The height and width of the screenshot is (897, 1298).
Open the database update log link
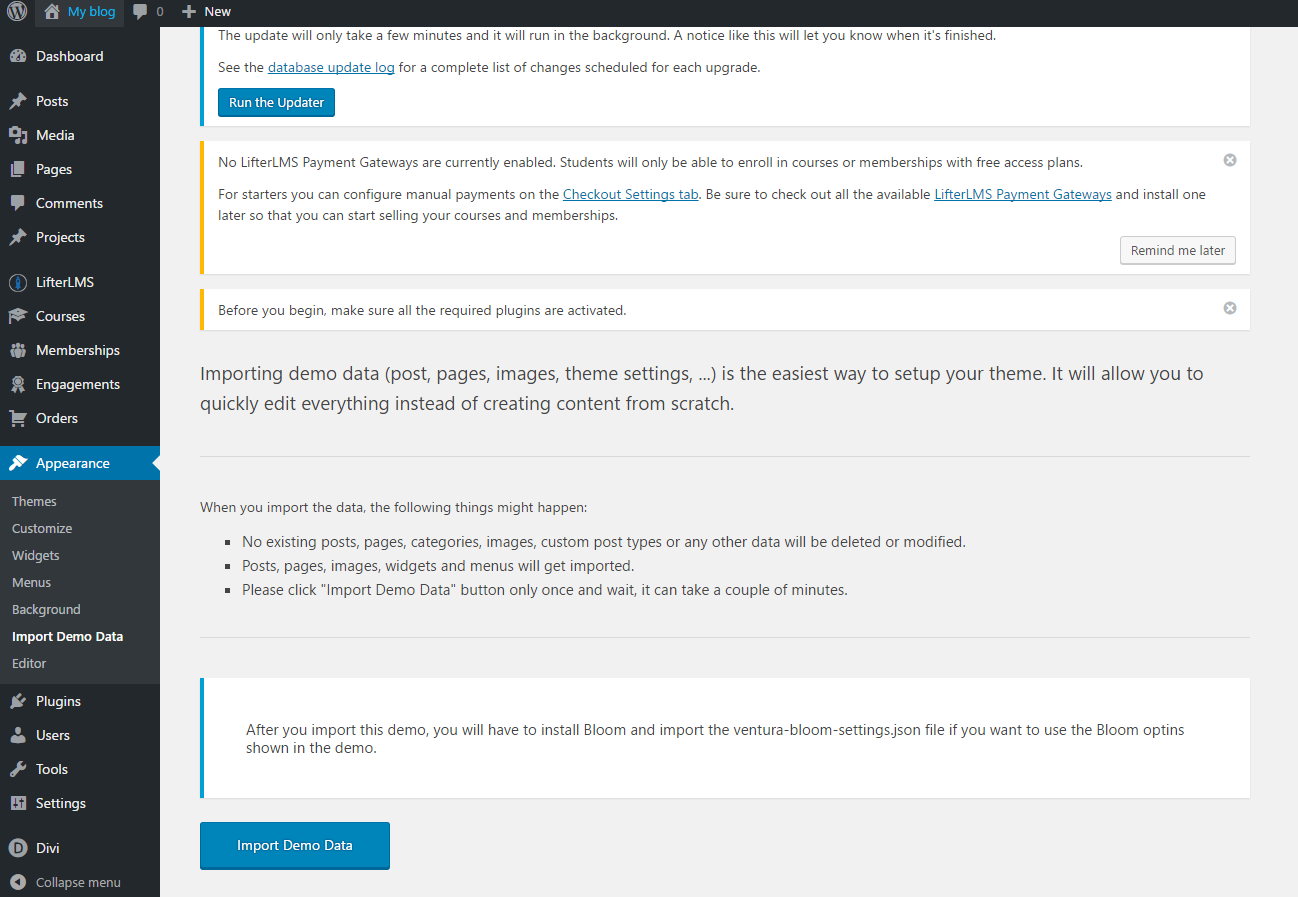pos(331,68)
